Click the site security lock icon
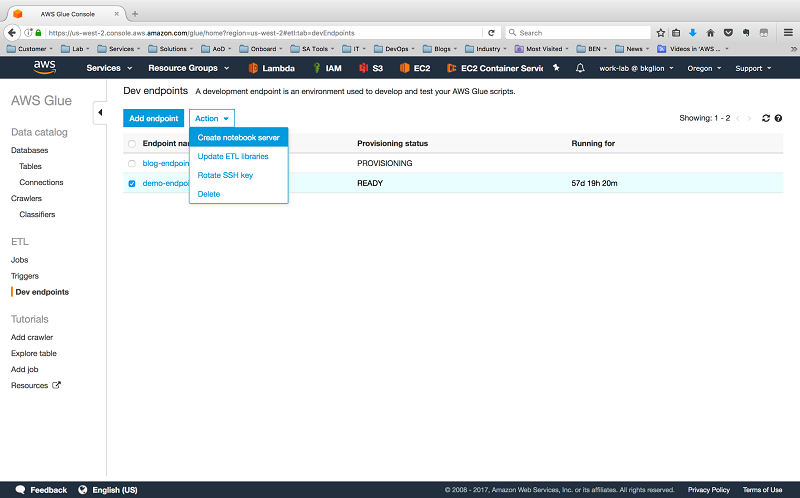 pyautogui.click(x=38, y=33)
